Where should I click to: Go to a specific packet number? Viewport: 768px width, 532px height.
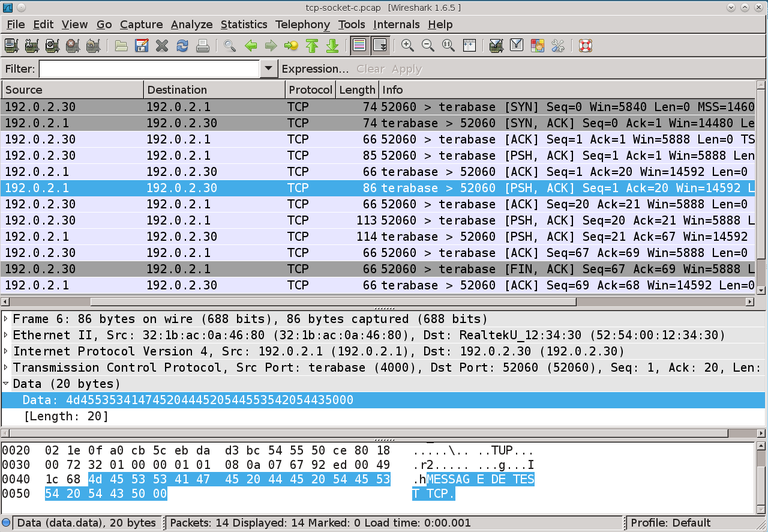[291, 46]
